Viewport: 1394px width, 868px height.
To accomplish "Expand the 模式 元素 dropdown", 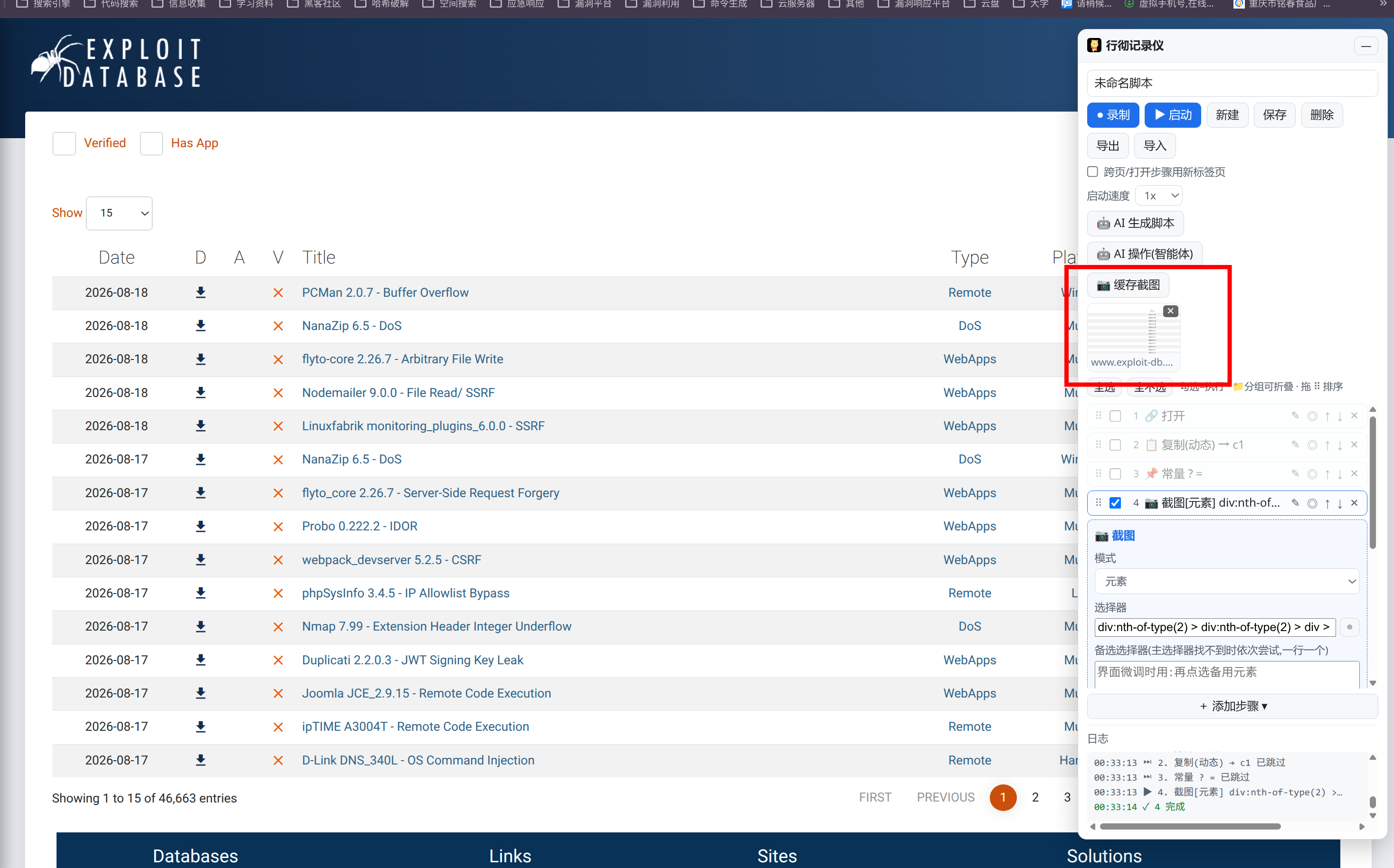I will coord(1226,582).
